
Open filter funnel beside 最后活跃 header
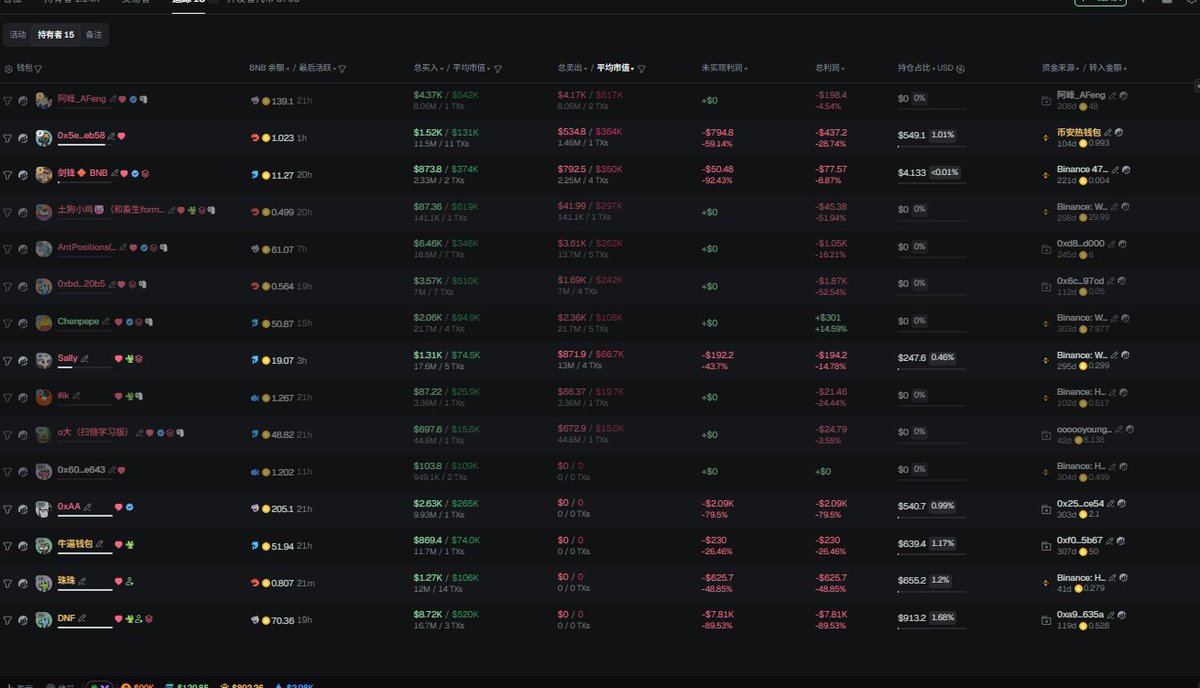[342, 69]
